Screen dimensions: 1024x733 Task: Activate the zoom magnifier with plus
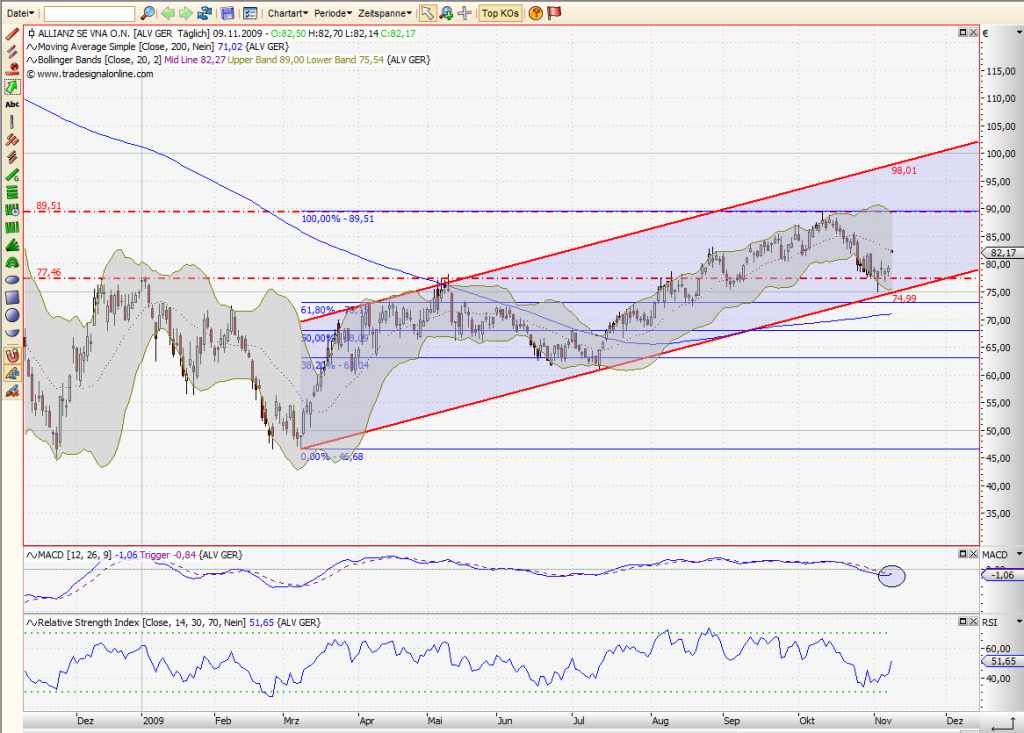446,12
